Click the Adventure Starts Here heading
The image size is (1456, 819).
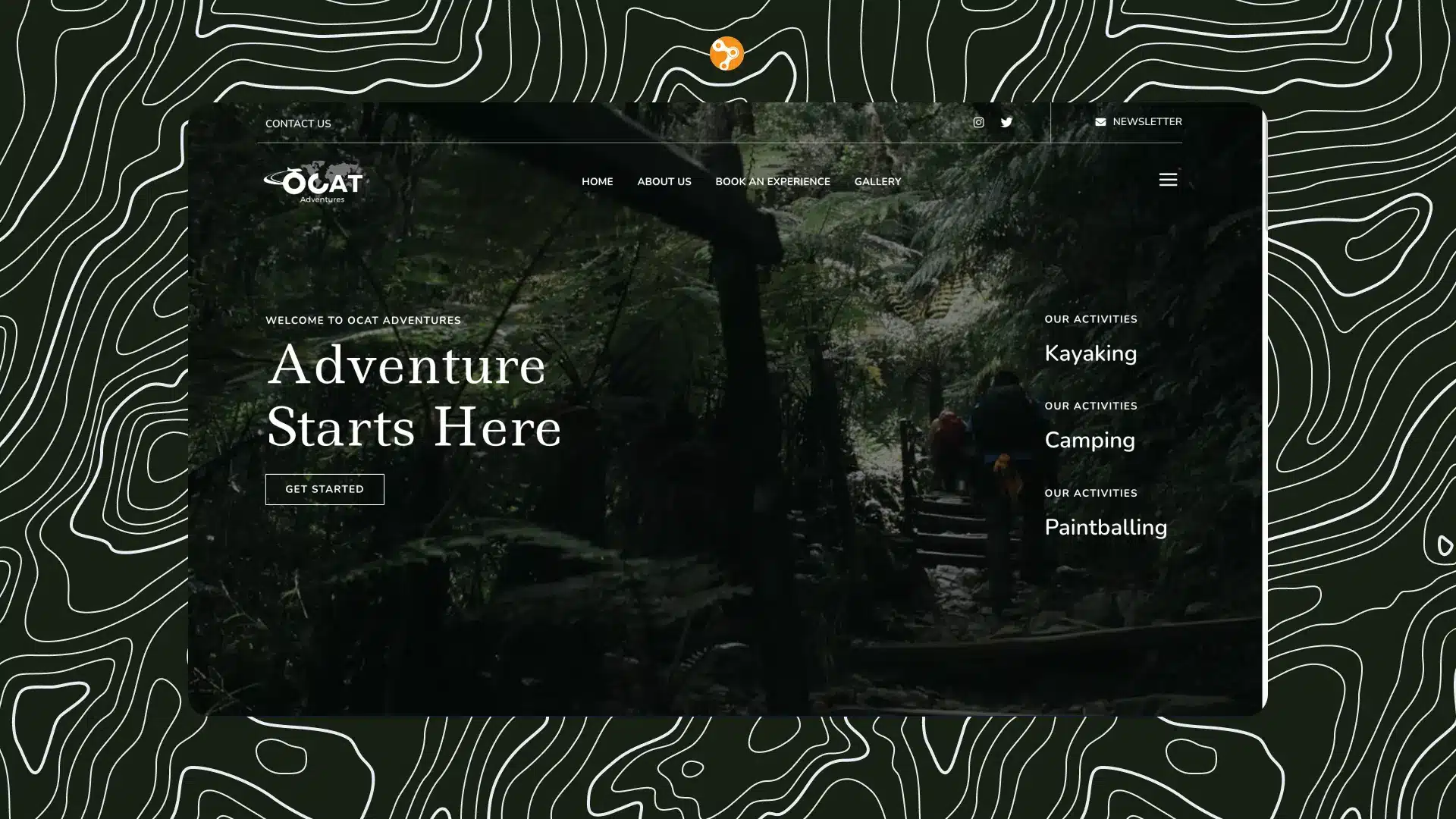[x=414, y=397]
